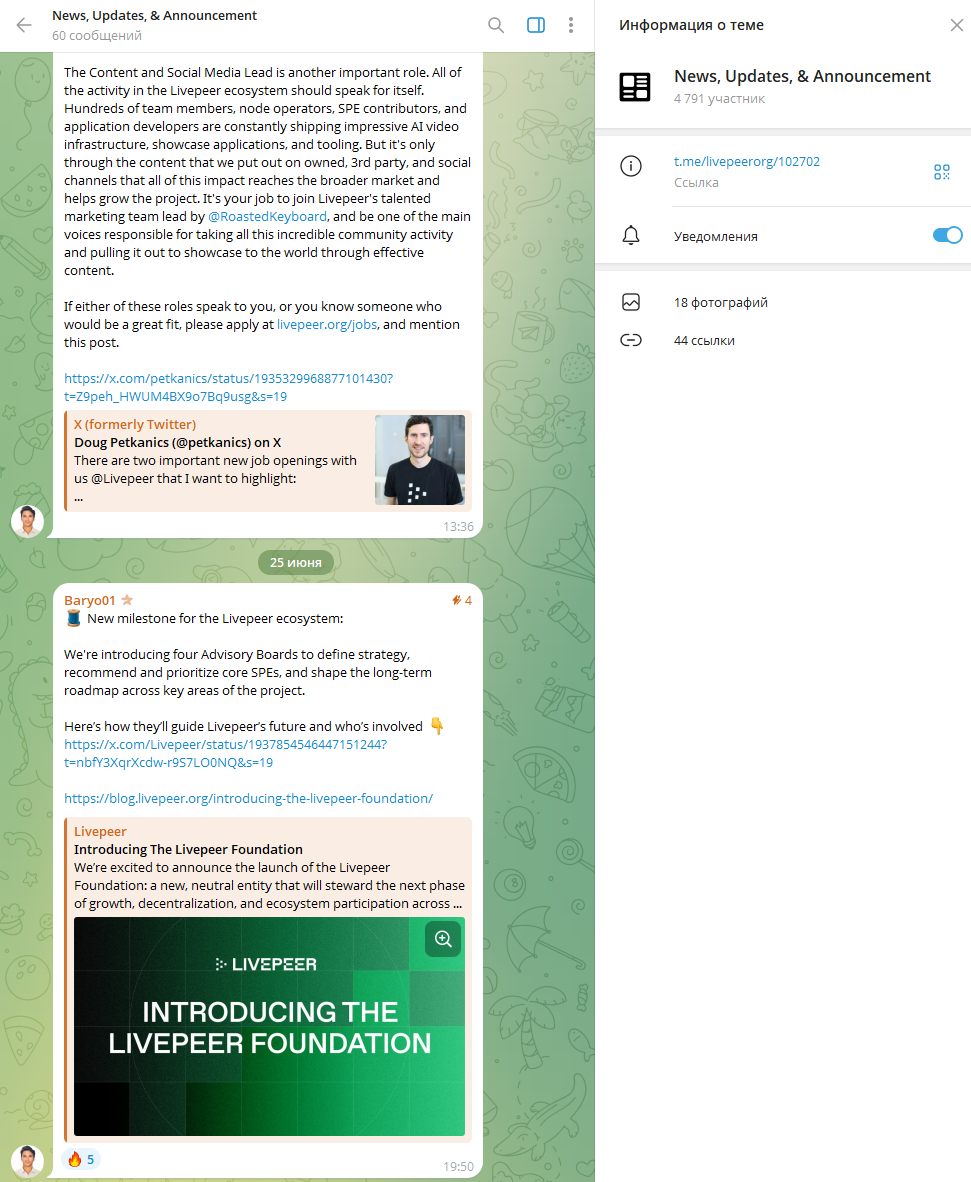Click the @RoastedKeyboard mention
Viewport: 971px width, 1182px height.
tap(267, 216)
